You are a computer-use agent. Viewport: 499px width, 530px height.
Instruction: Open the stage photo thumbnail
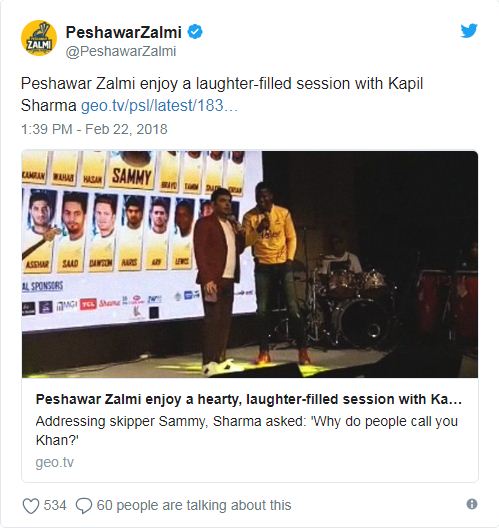[x=250, y=264]
